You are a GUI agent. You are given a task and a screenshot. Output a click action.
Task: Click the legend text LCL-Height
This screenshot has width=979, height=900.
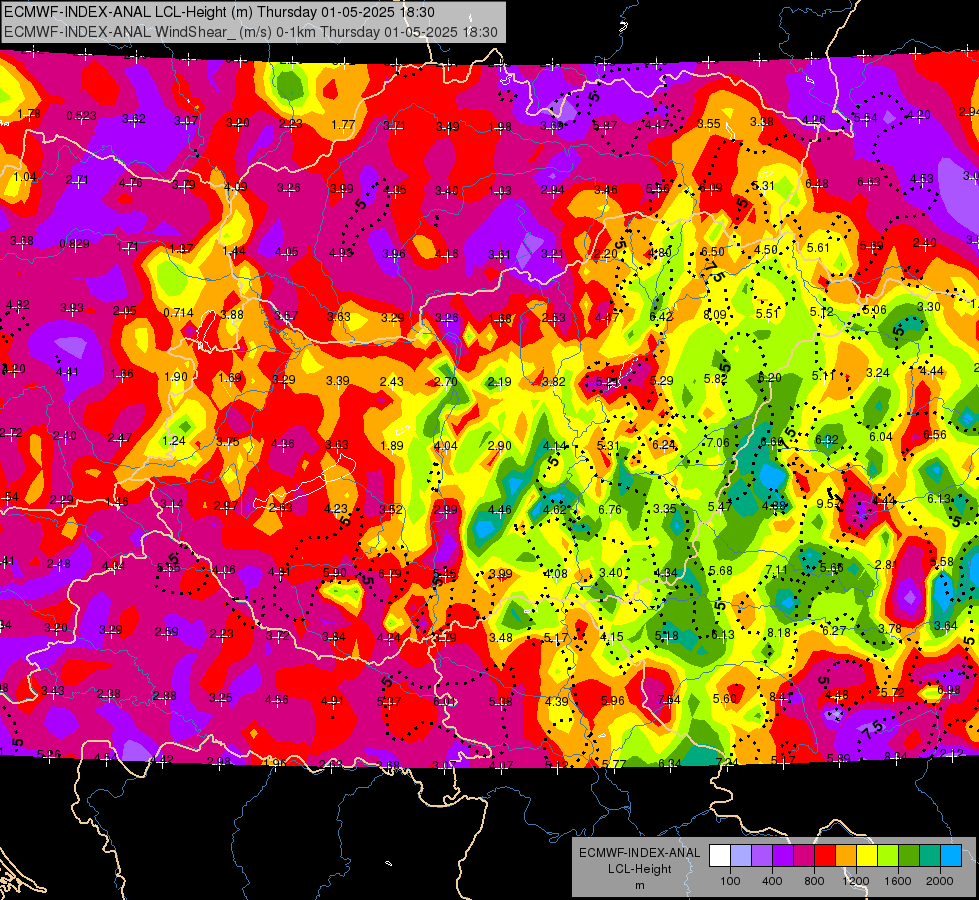(639, 869)
